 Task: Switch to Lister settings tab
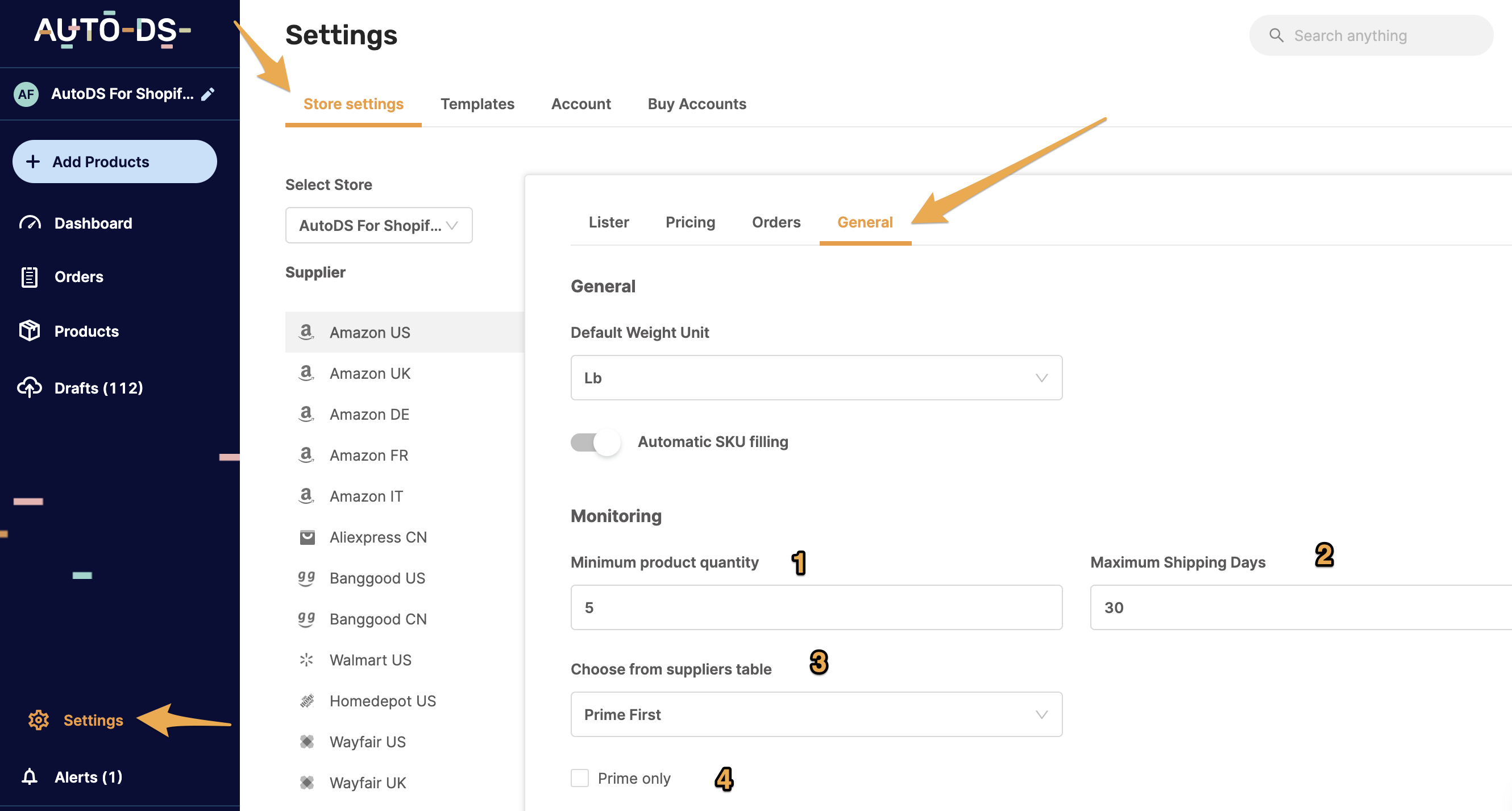(609, 222)
